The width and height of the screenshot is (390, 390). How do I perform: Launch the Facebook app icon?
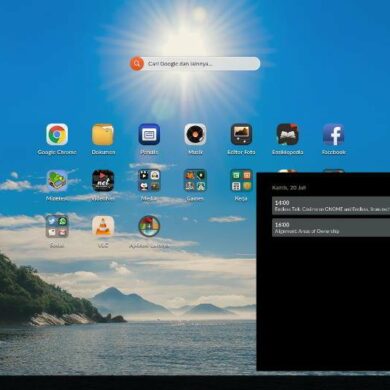333,134
